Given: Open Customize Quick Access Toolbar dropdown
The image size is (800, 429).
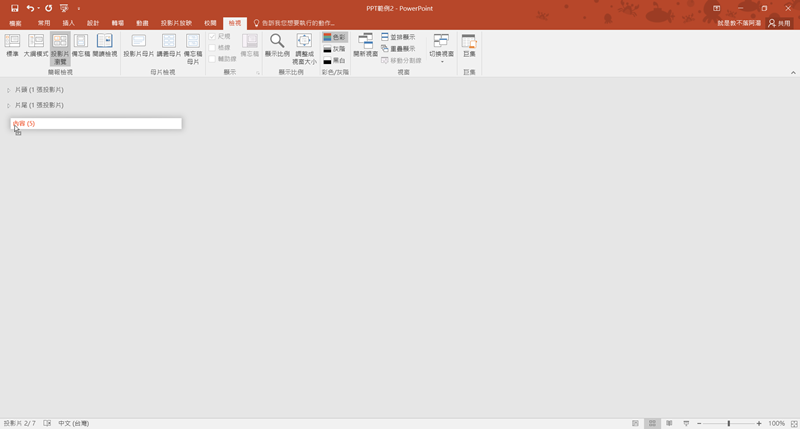Looking at the screenshot, I should coord(79,9).
